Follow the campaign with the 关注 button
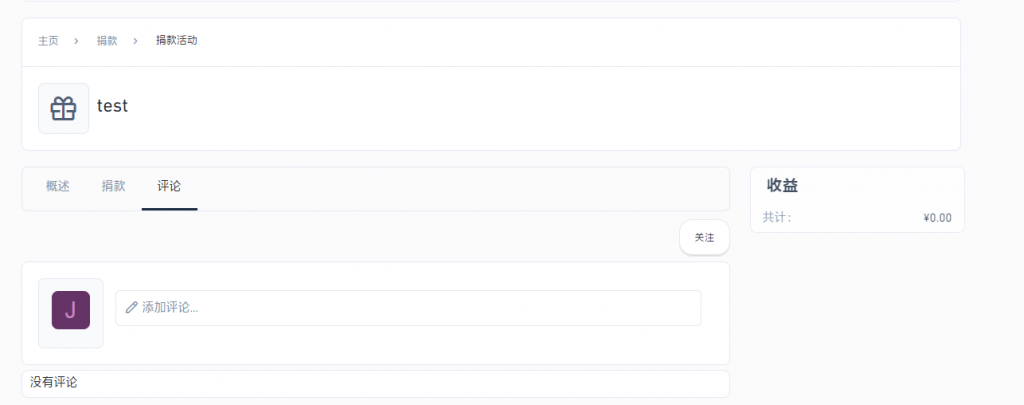The height and width of the screenshot is (405, 1024). pyautogui.click(x=704, y=238)
